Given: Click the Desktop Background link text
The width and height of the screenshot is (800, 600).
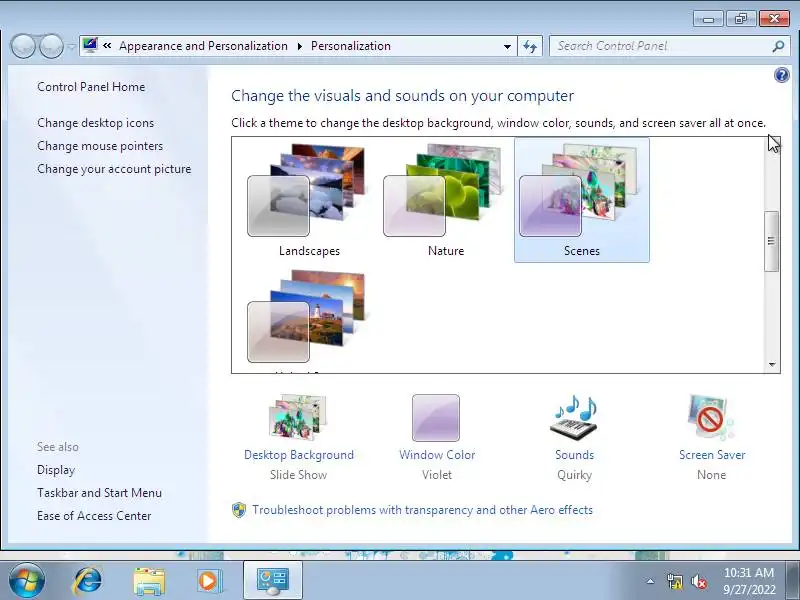Looking at the screenshot, I should (x=299, y=455).
